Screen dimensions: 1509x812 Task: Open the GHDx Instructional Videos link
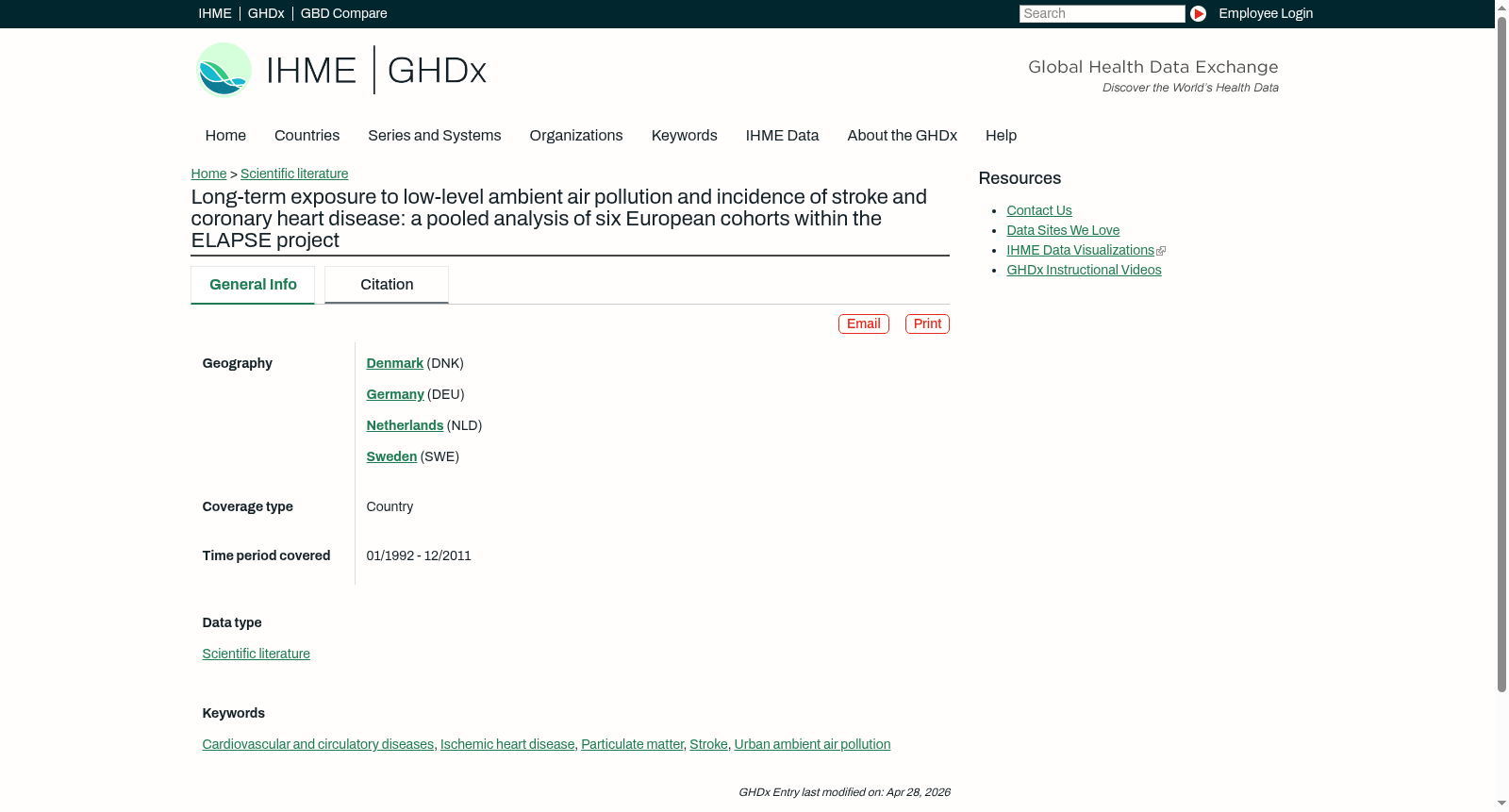(1084, 270)
